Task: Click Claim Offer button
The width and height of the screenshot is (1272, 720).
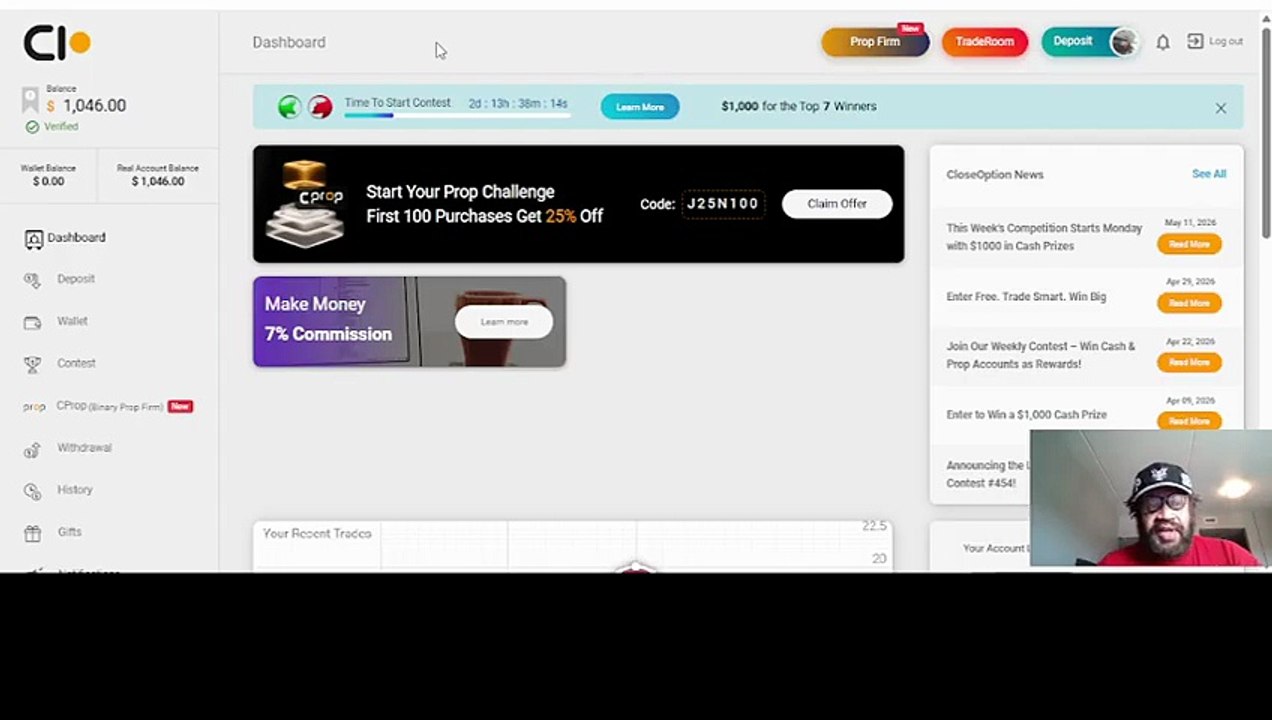Action: click(837, 204)
